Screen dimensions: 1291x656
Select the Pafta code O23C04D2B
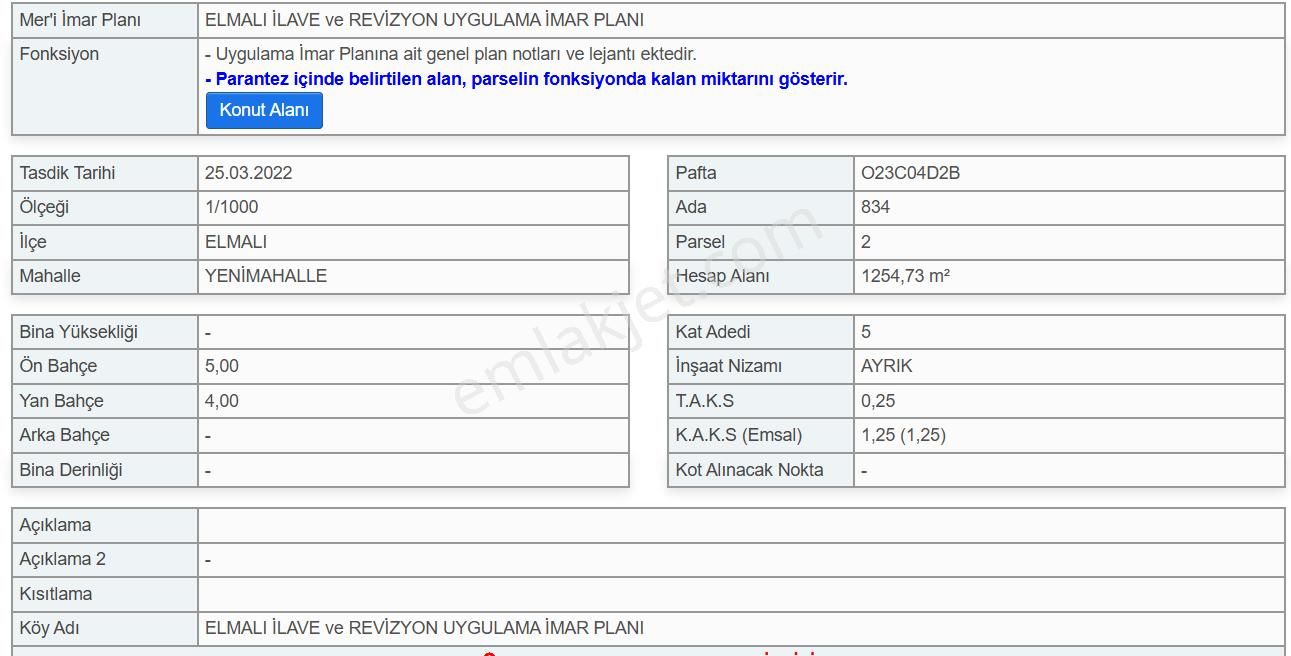click(x=910, y=173)
